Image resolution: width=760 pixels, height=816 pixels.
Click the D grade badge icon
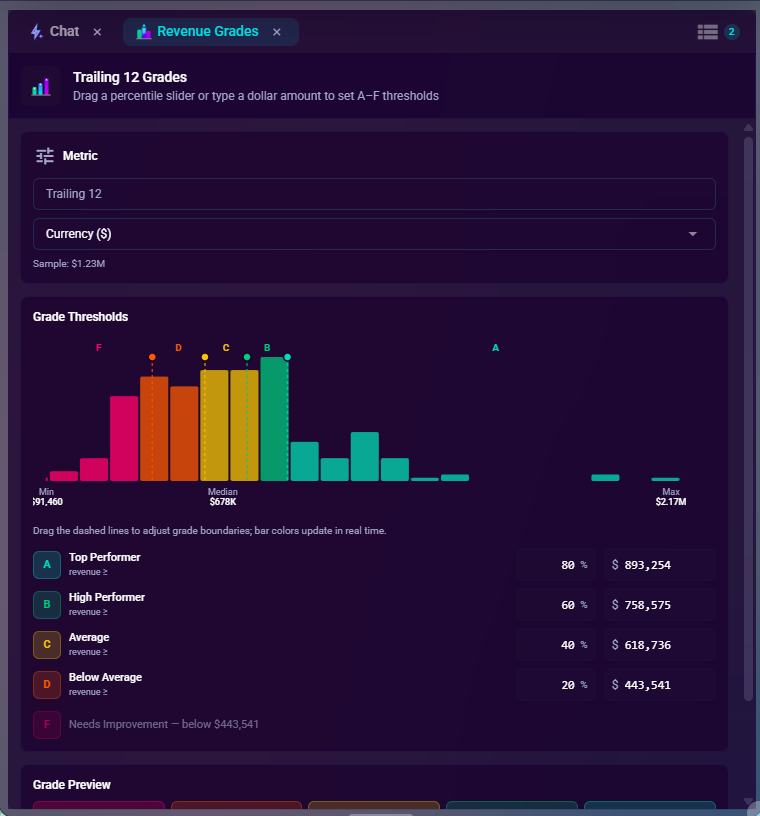(x=47, y=685)
